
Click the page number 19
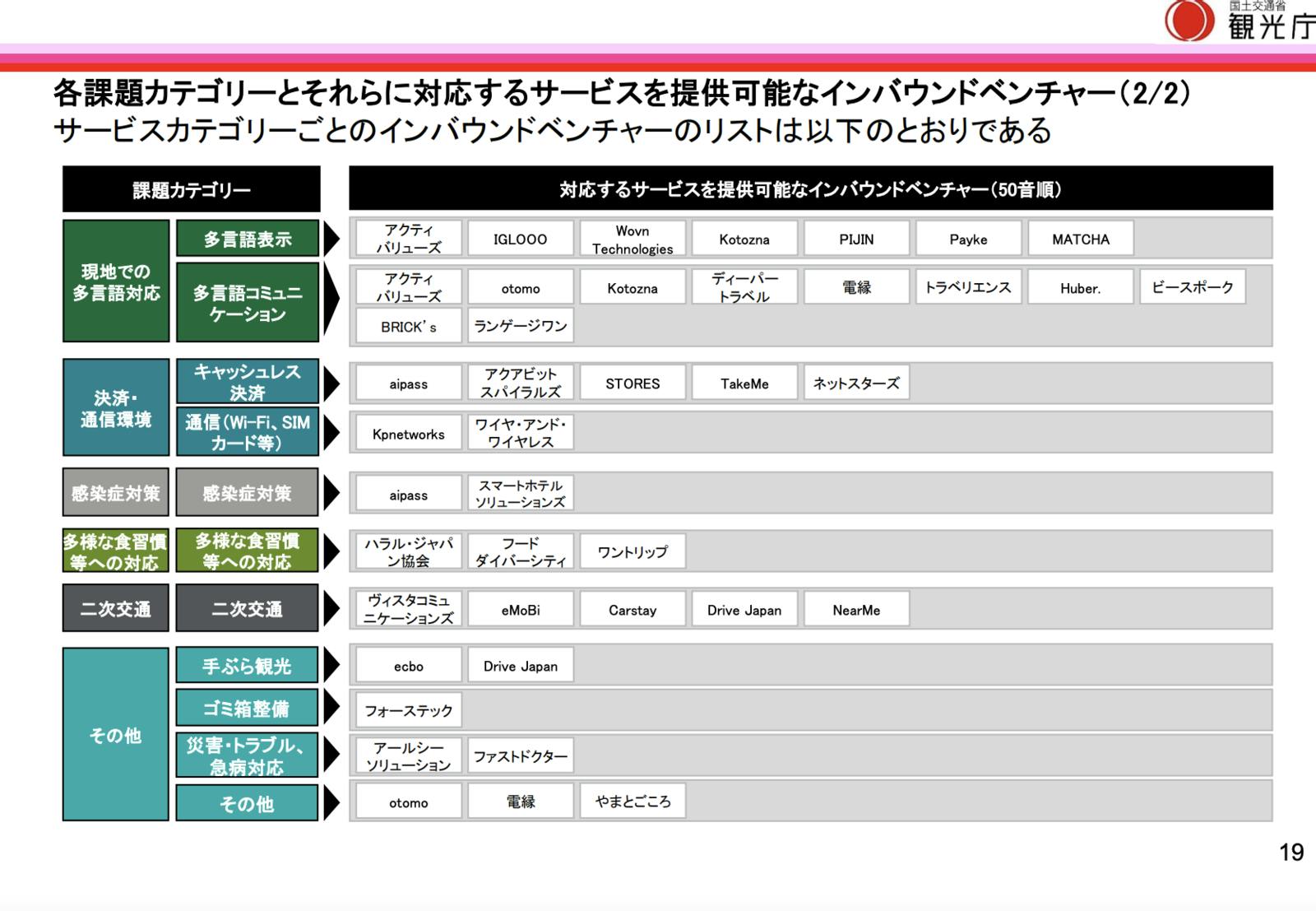tap(1291, 852)
